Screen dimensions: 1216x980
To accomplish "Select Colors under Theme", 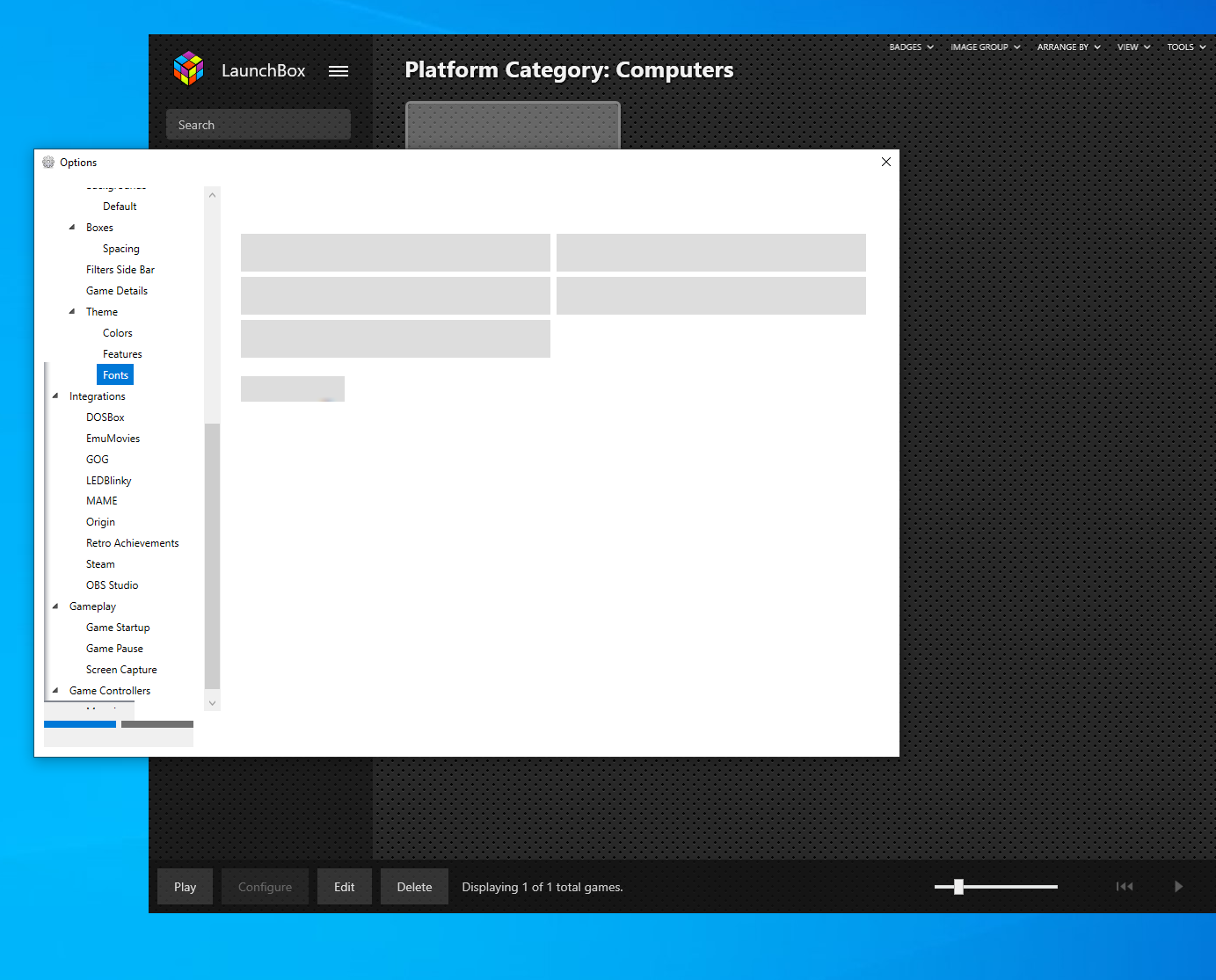I will click(118, 333).
